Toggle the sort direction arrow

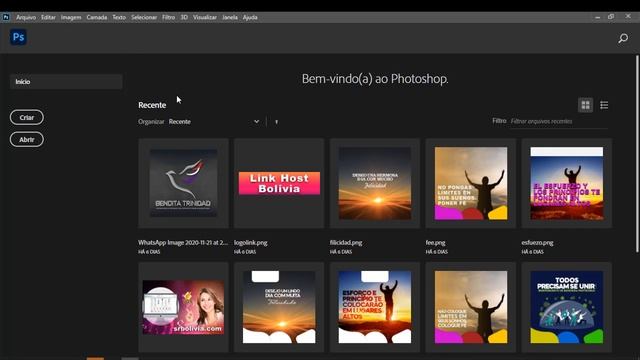click(x=276, y=122)
